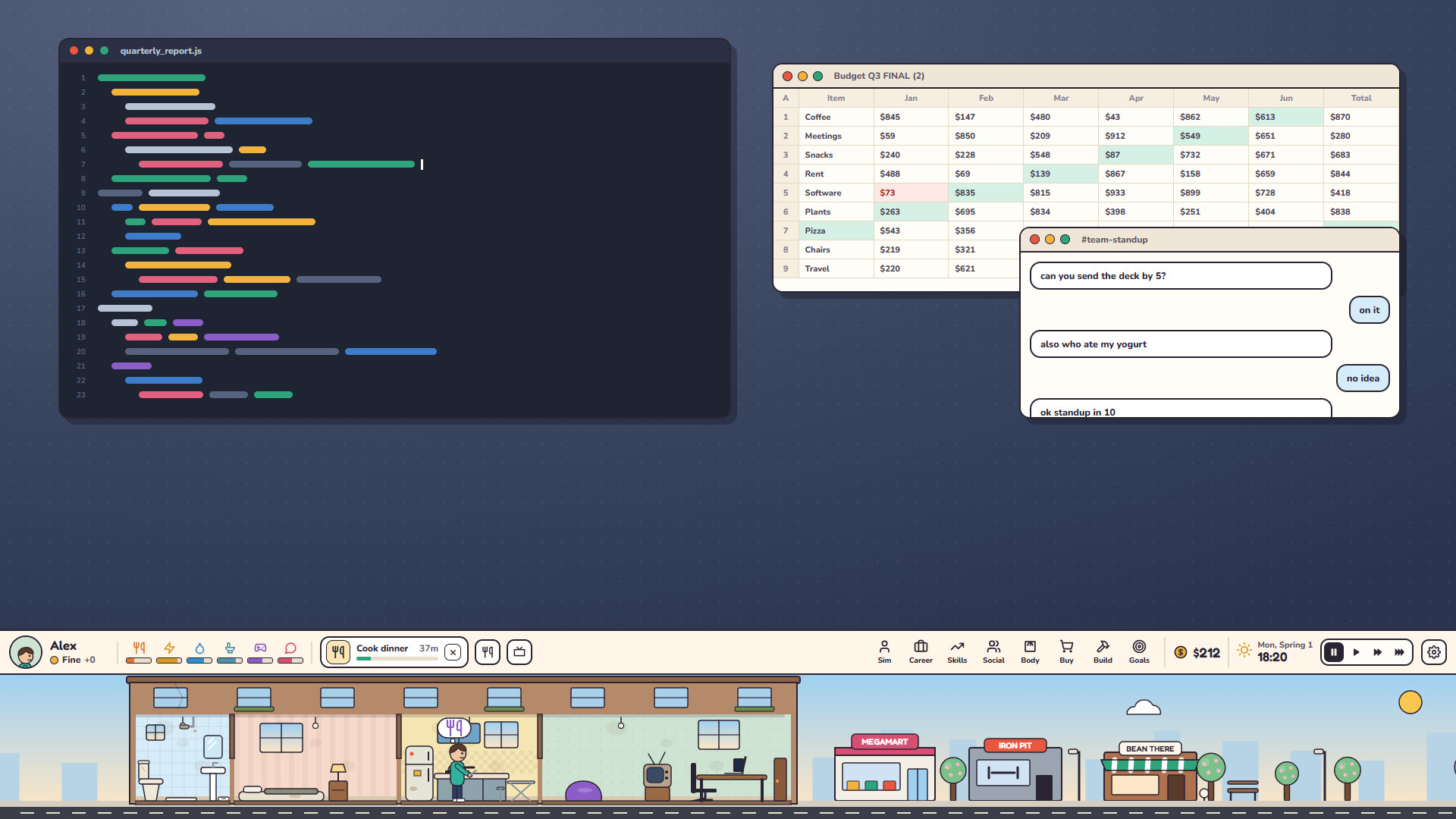The height and width of the screenshot is (819, 1456).
Task: Click the fun gamepad need icon
Action: tap(260, 648)
